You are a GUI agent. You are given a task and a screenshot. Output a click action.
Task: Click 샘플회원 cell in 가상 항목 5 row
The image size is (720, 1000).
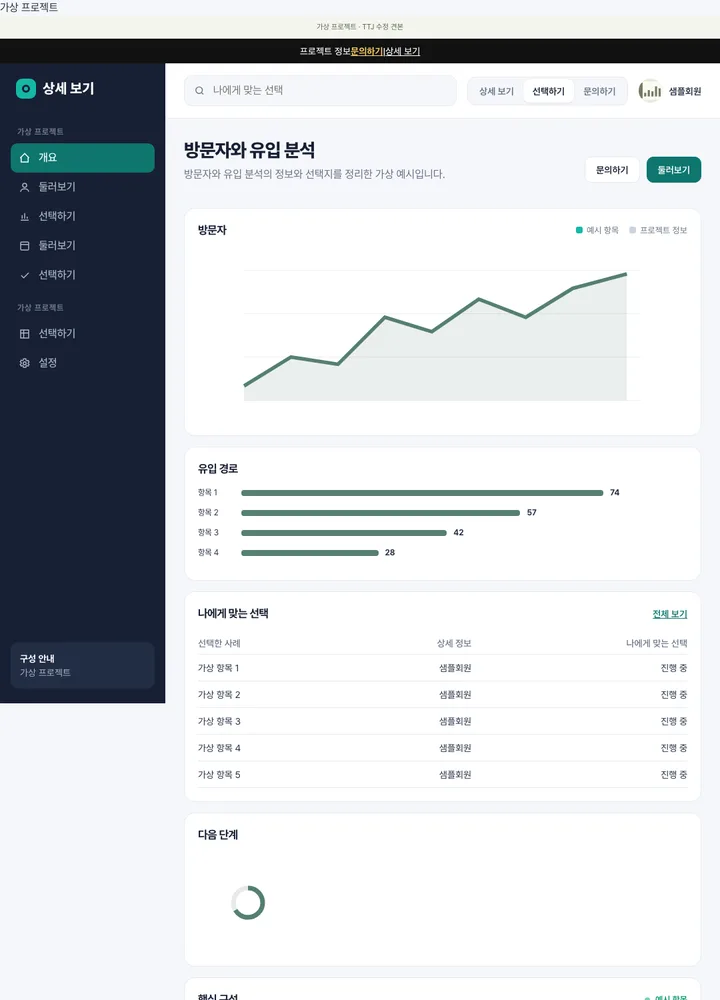455,775
